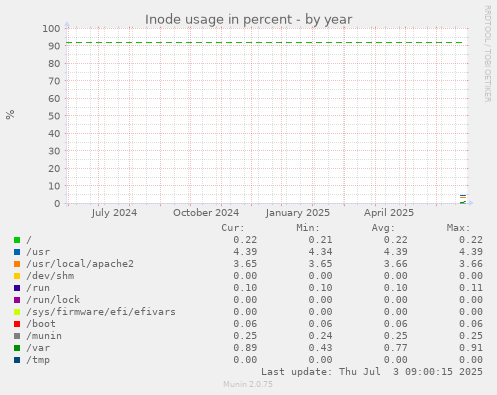The image size is (497, 395).
Task: Click the 50 y-axis tick label
Action: click(x=54, y=116)
